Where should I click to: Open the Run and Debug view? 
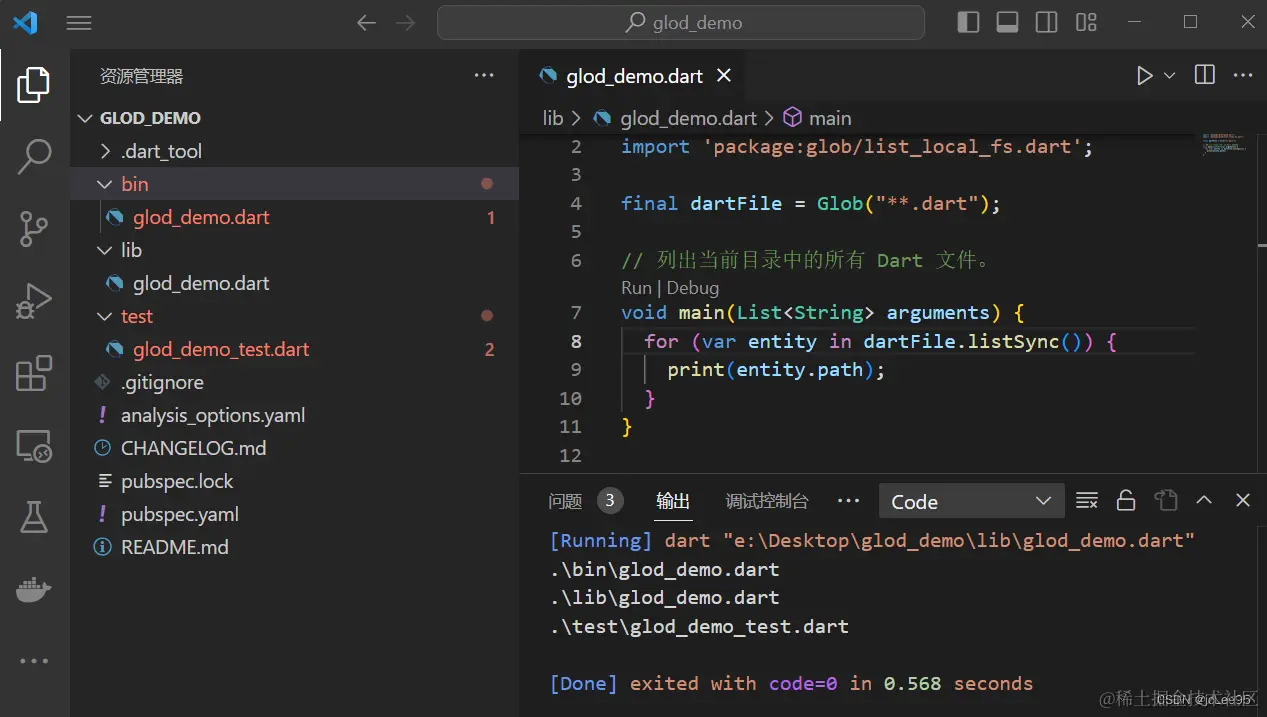click(x=34, y=301)
